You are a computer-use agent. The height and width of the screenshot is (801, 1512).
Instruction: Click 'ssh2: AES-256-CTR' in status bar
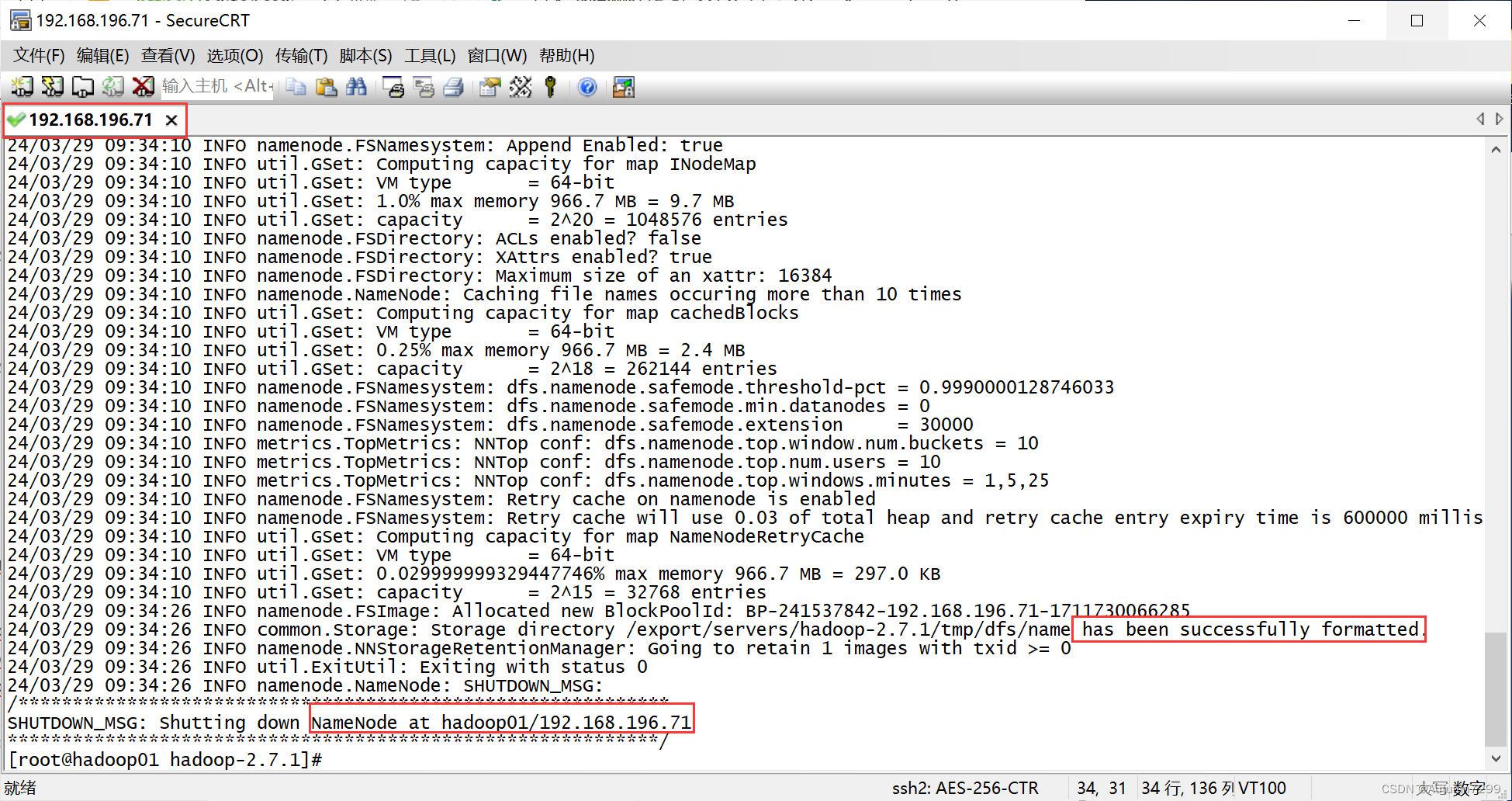click(965, 788)
